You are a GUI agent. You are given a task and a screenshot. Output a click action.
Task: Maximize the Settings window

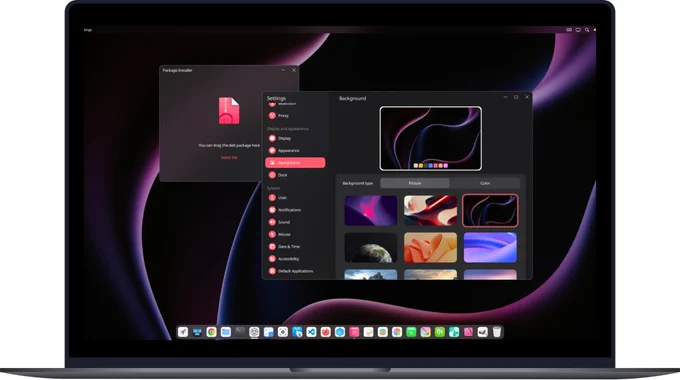click(x=516, y=97)
